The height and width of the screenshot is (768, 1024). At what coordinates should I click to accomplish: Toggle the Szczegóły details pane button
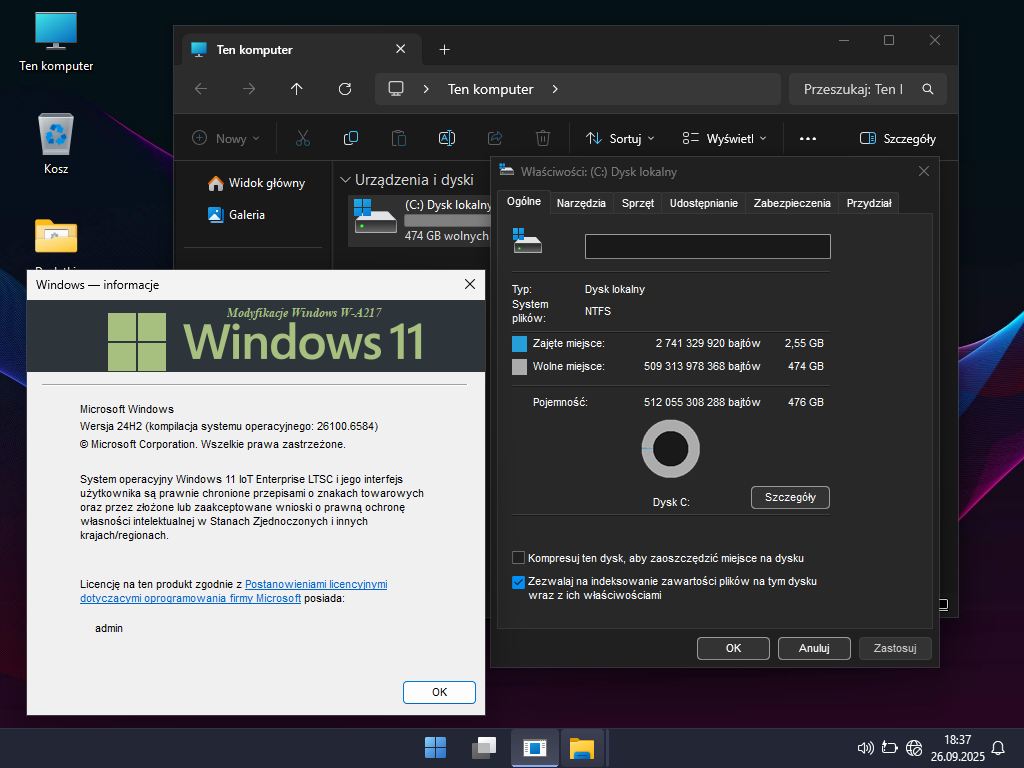point(897,139)
